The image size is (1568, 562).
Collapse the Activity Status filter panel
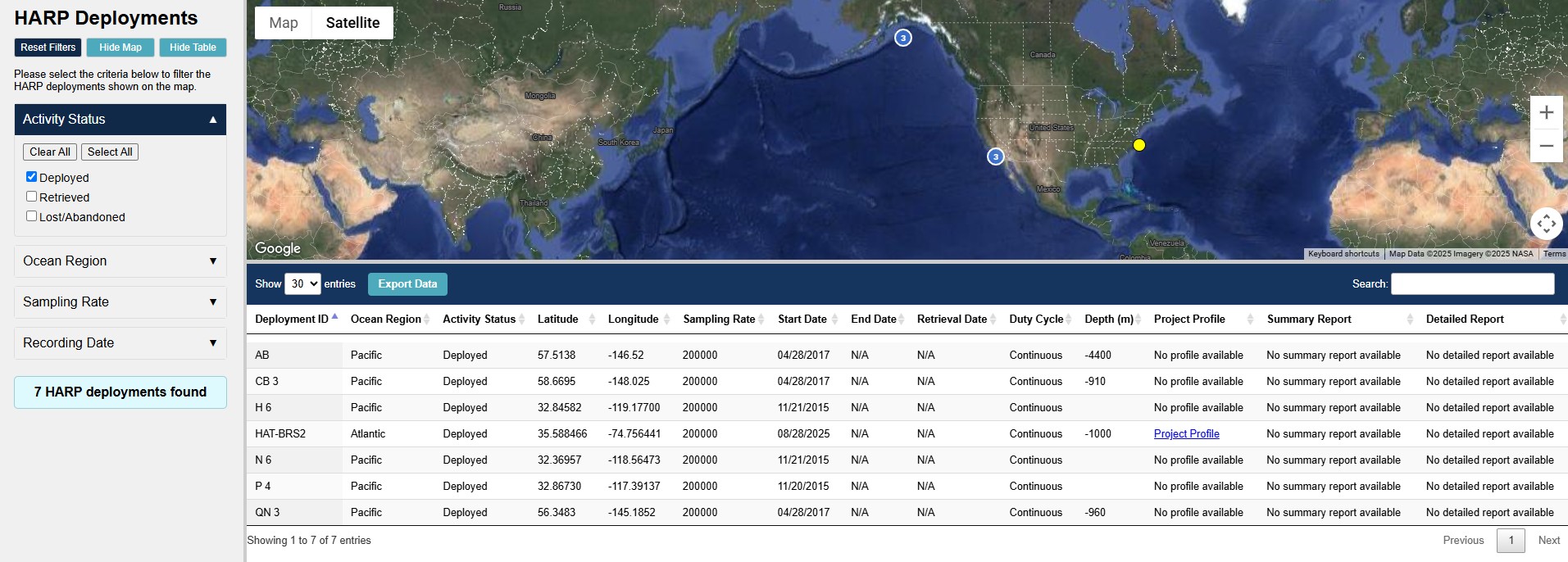click(120, 120)
